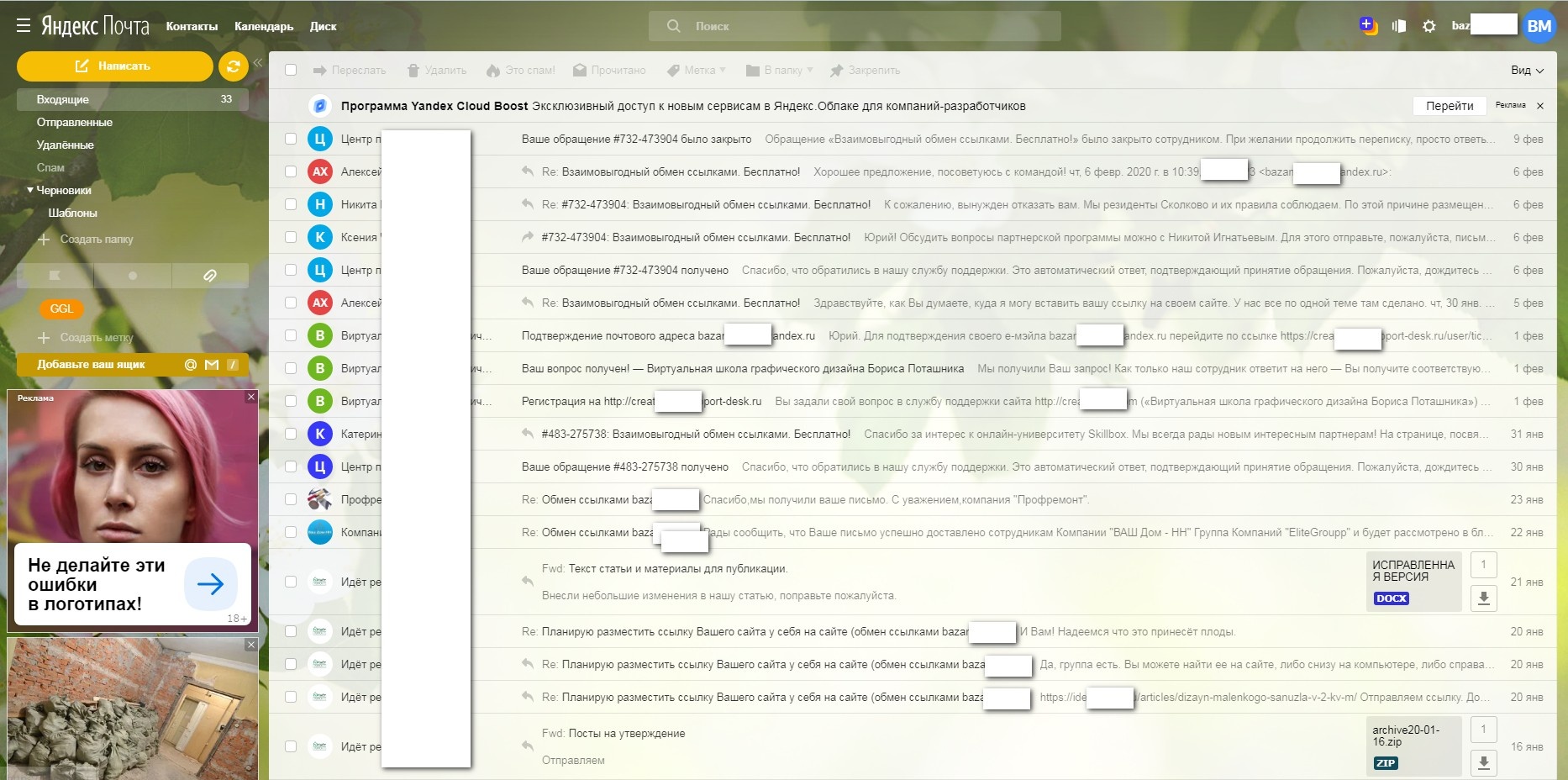Select the 'обращение #732-473904 было закрыто' message checkbox
1568x780 pixels.
pos(291,139)
